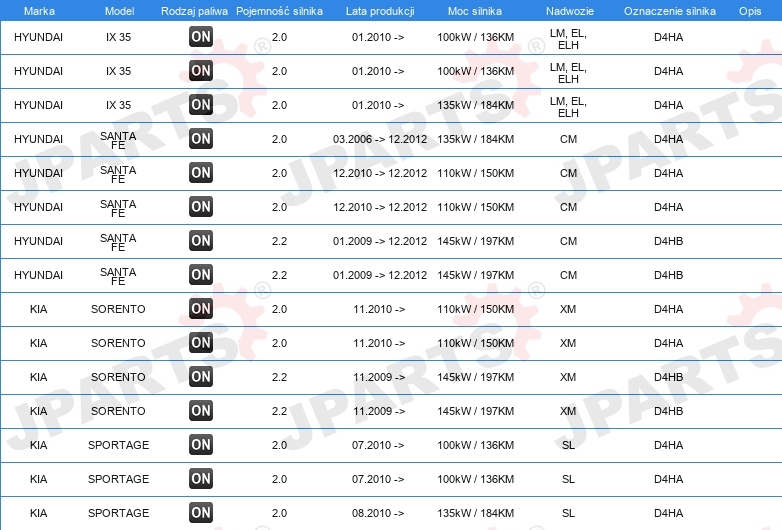Select the '08.2010 ->' production date cell

378,513
